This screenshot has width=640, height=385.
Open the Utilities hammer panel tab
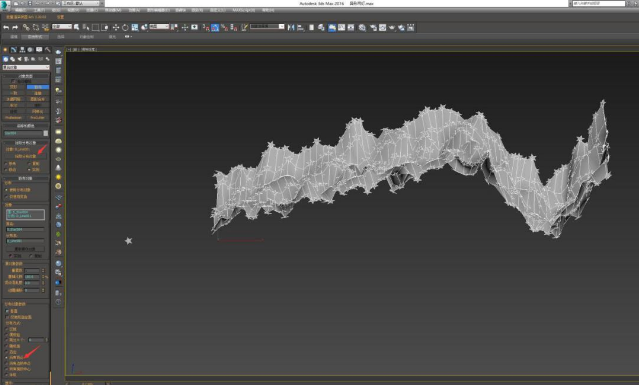(x=47, y=50)
